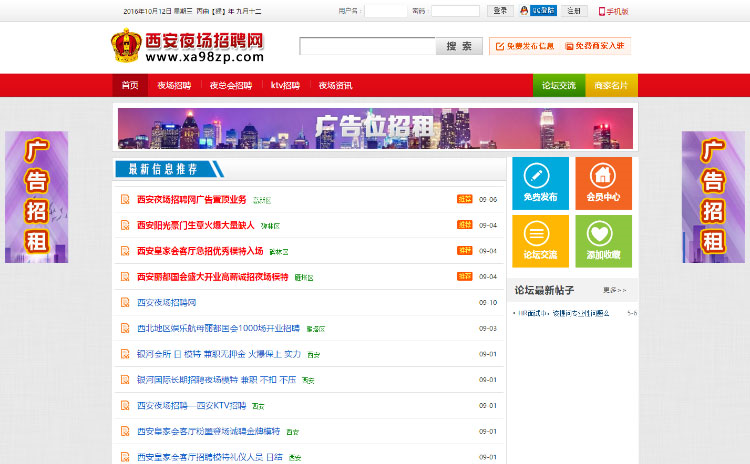Click the orange 招聘 badge on the first listing
The width and height of the screenshot is (750, 464).
point(464,199)
